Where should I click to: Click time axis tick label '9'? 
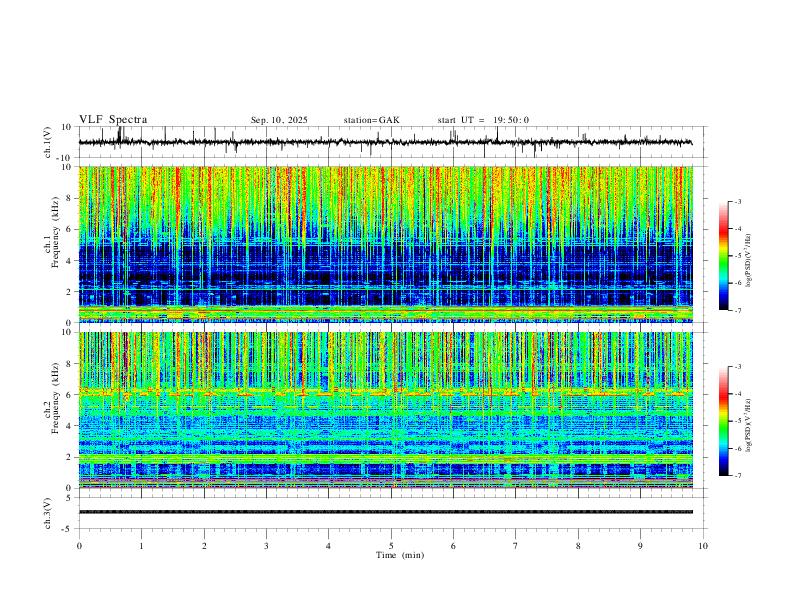click(640, 546)
